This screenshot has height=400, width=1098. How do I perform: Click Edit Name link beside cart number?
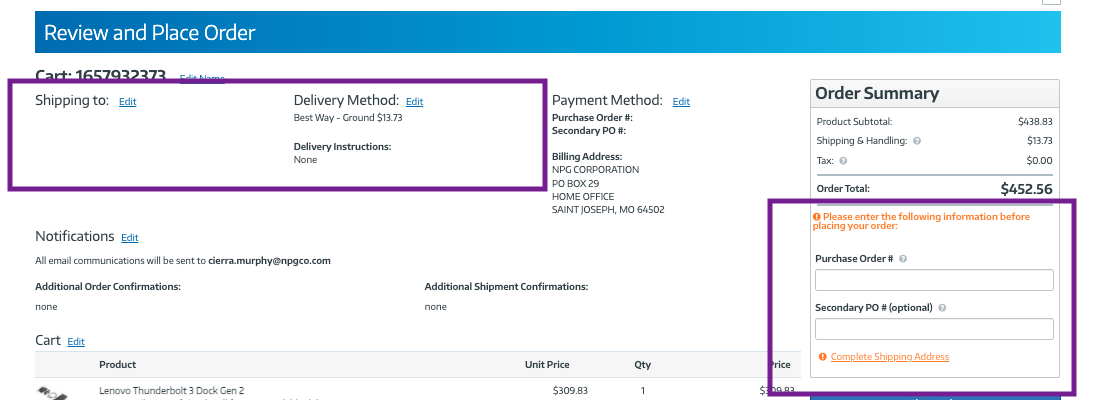click(x=202, y=78)
